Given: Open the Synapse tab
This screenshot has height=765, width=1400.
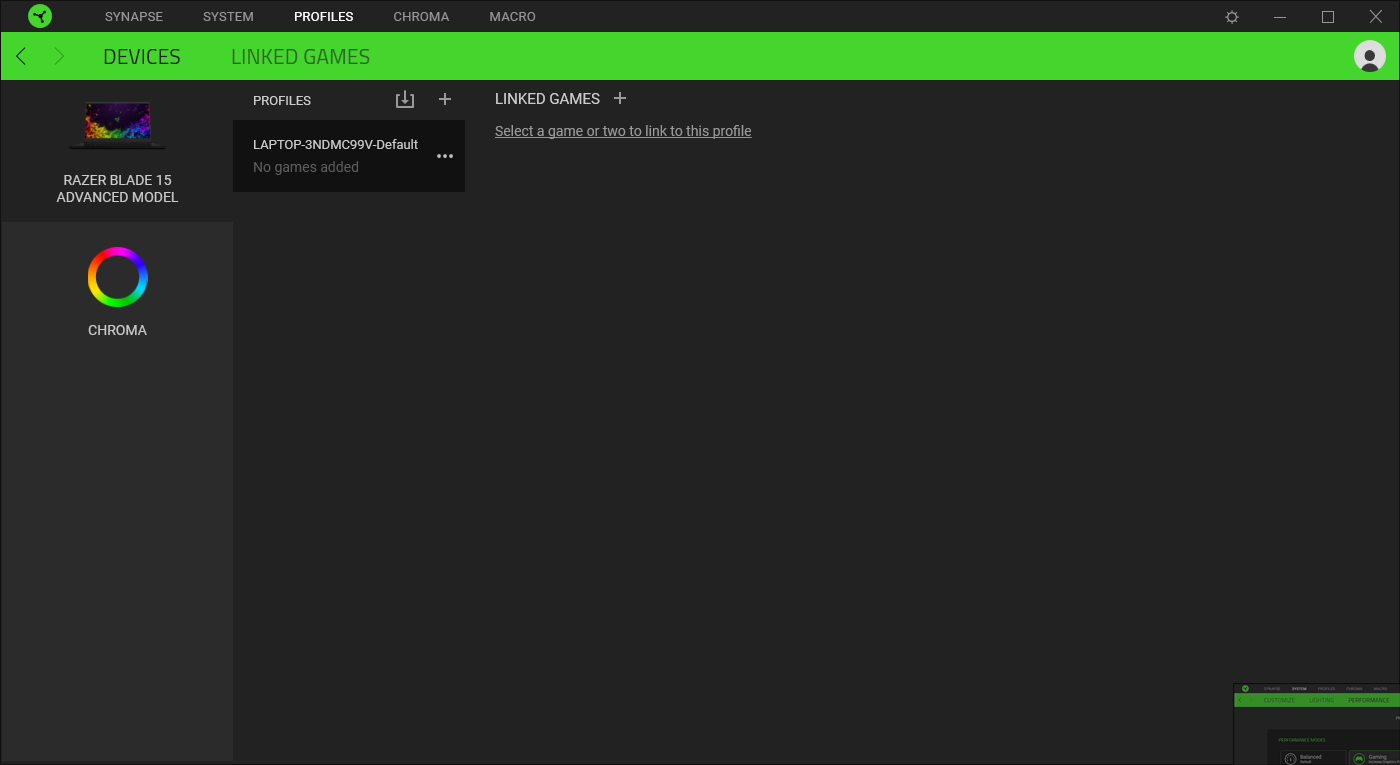Looking at the screenshot, I should pos(134,17).
